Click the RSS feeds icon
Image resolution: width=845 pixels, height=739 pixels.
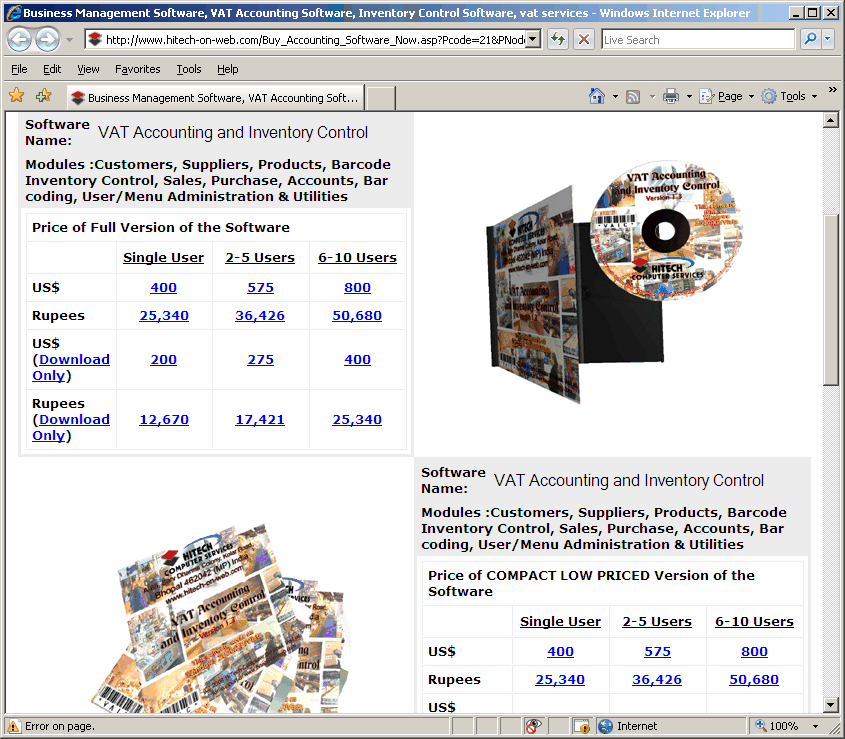pyautogui.click(x=633, y=96)
